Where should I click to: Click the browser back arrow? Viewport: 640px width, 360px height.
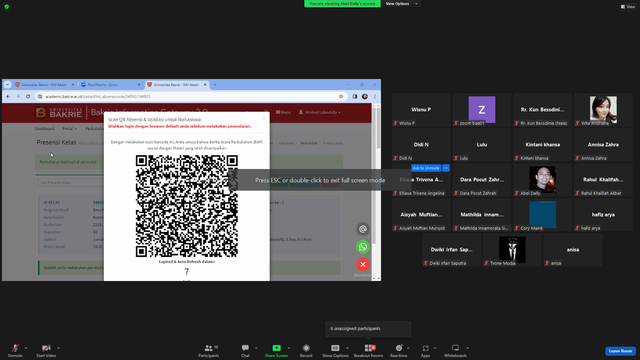(x=8, y=96)
